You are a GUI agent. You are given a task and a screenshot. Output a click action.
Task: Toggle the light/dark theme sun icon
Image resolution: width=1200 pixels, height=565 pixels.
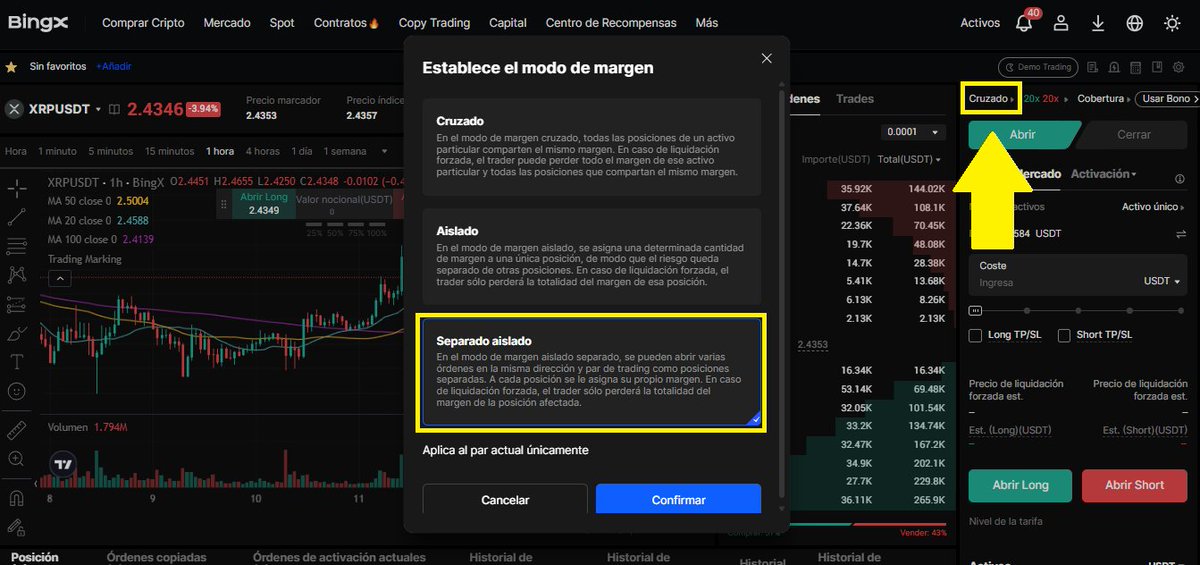[1172, 23]
